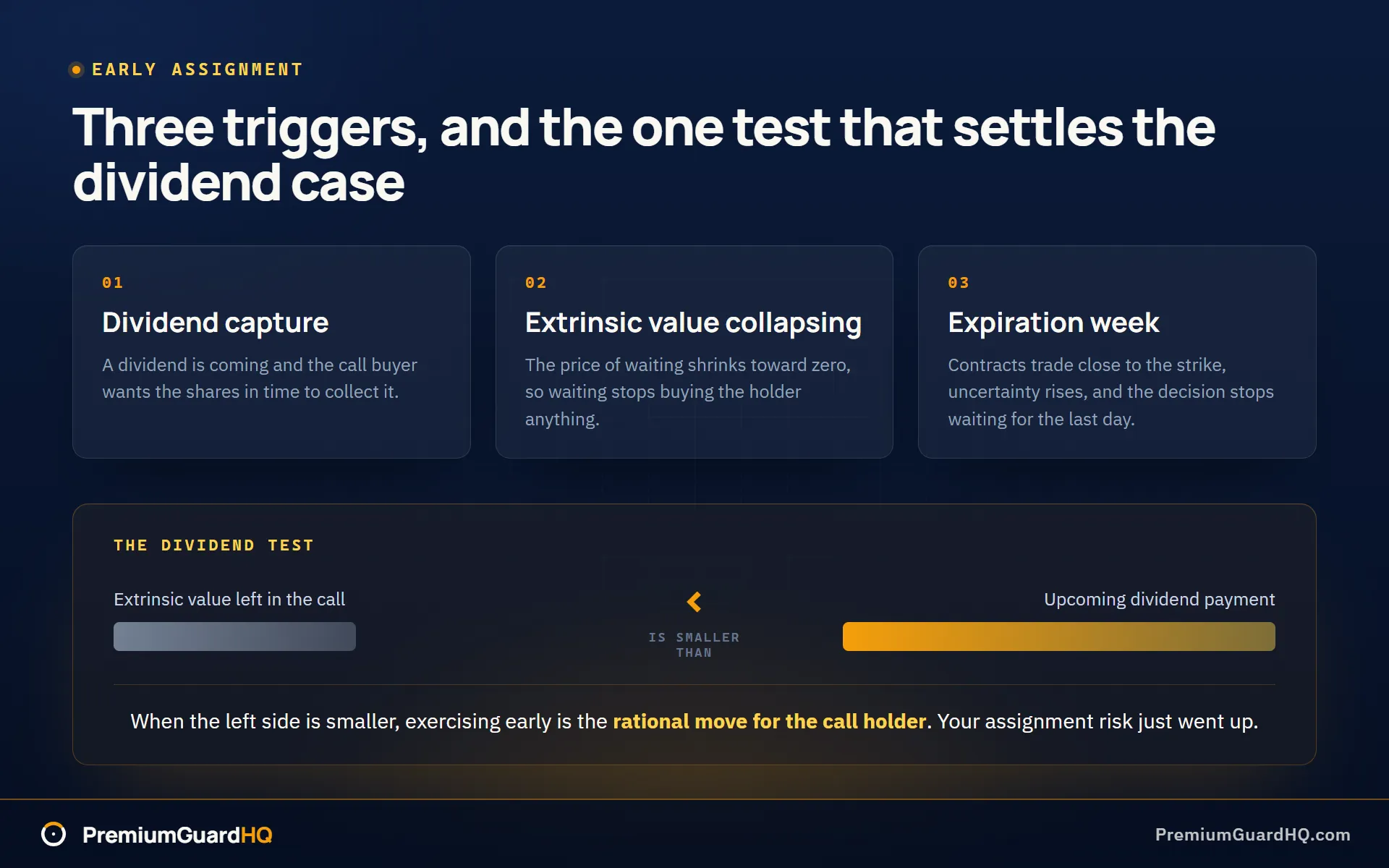The height and width of the screenshot is (868, 1389).
Task: Click the Upcoming dividend payment label
Action: point(1159,599)
